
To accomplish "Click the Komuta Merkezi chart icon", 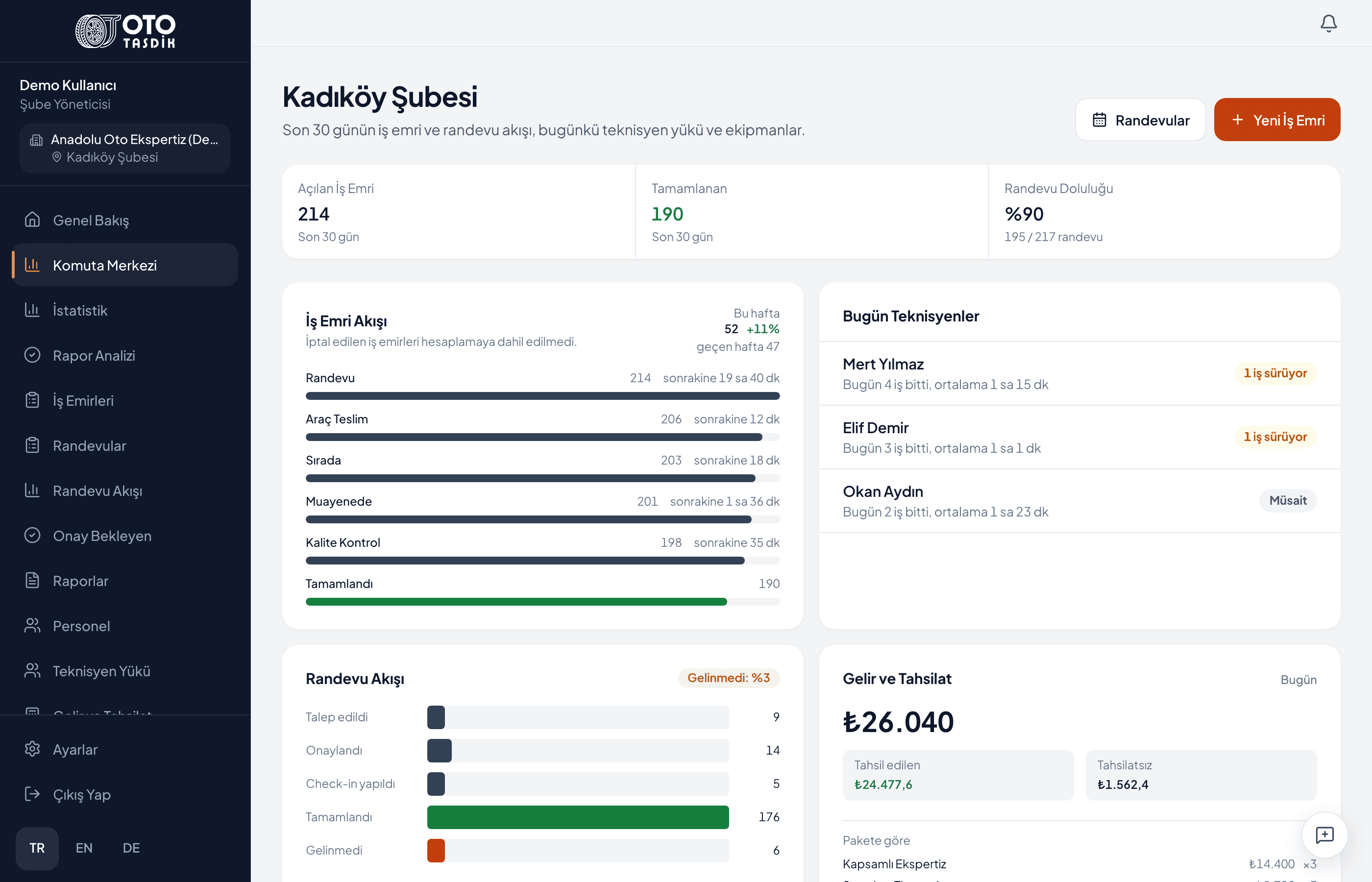I will pos(32,265).
